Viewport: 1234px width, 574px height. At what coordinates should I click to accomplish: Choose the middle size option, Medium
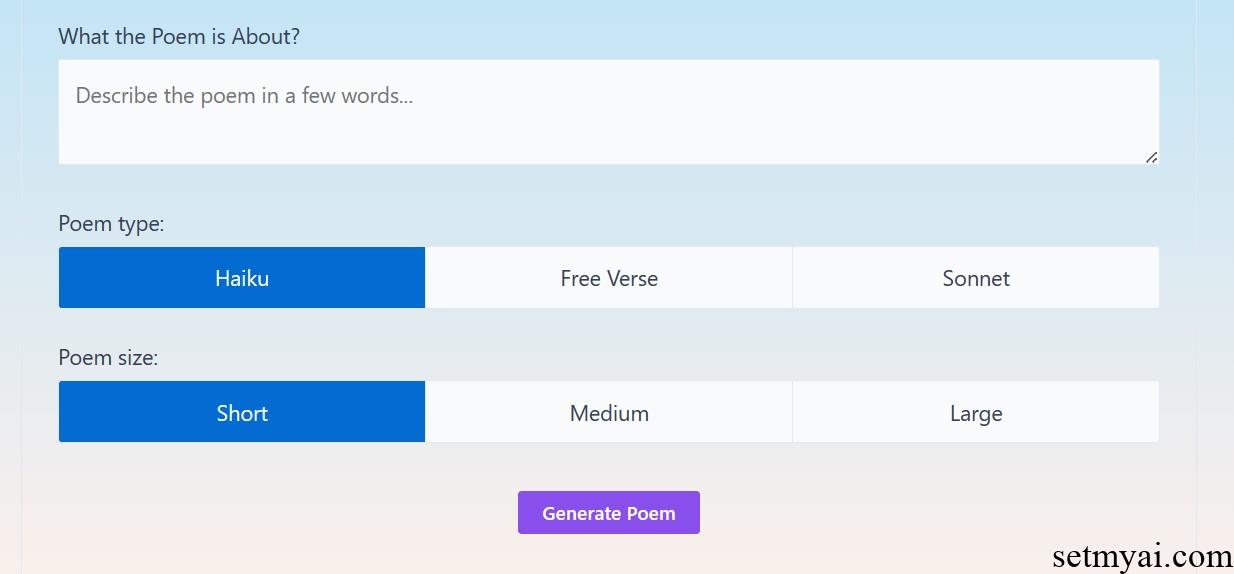point(609,412)
